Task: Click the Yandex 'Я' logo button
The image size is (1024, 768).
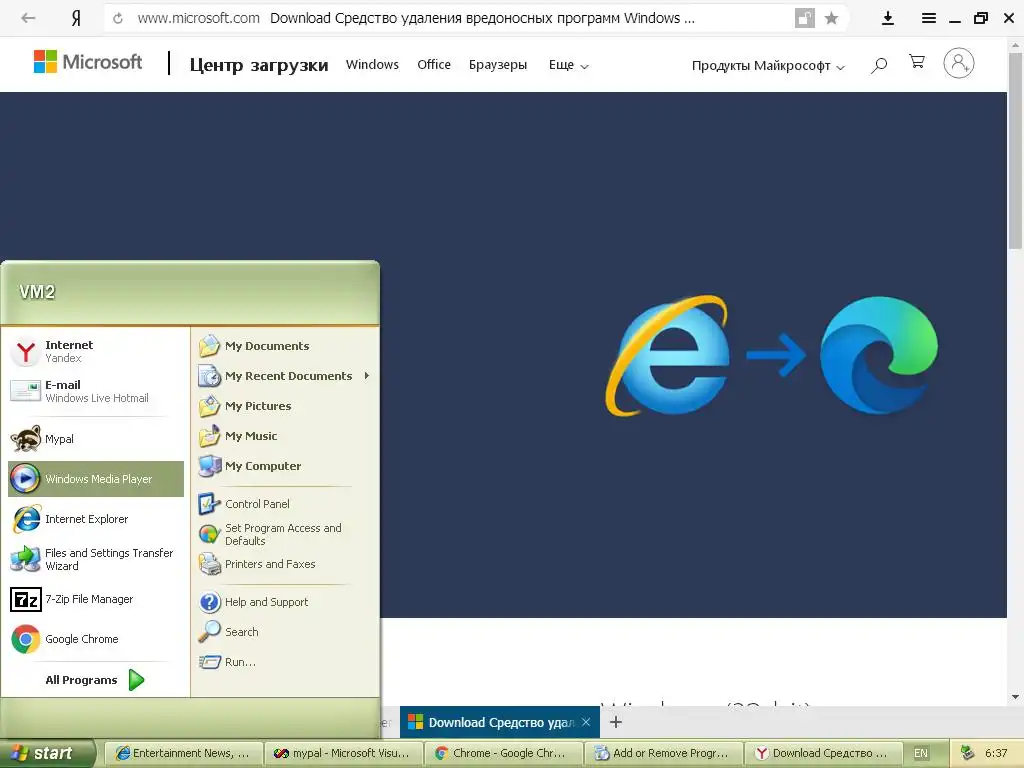Action: (76, 18)
